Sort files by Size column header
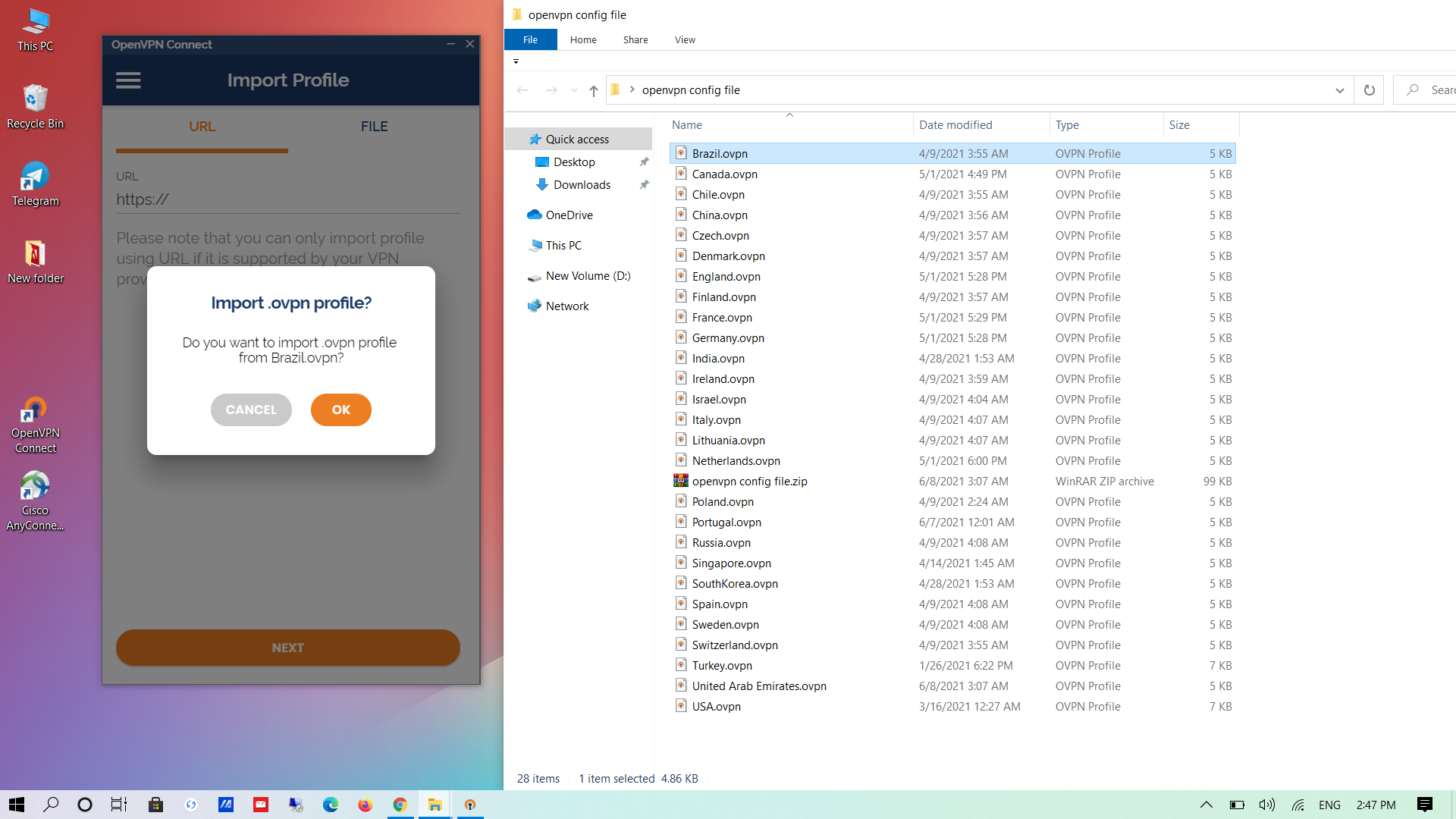The height and width of the screenshot is (819, 1456). [1200, 125]
